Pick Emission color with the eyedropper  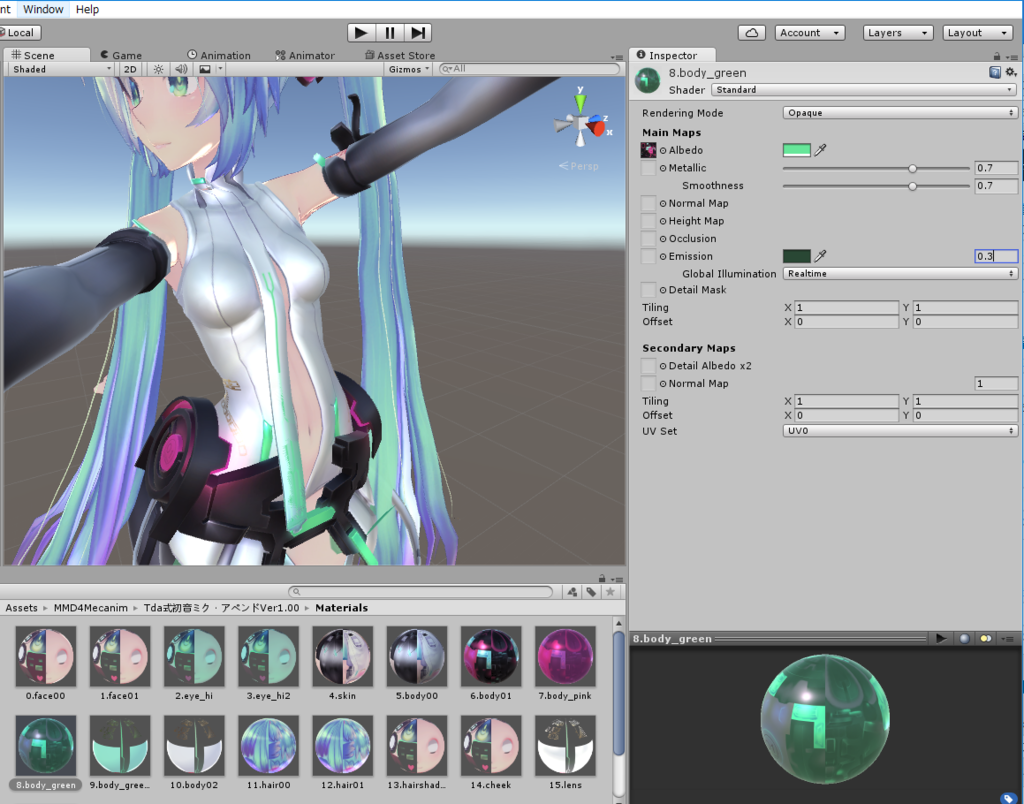coord(821,256)
